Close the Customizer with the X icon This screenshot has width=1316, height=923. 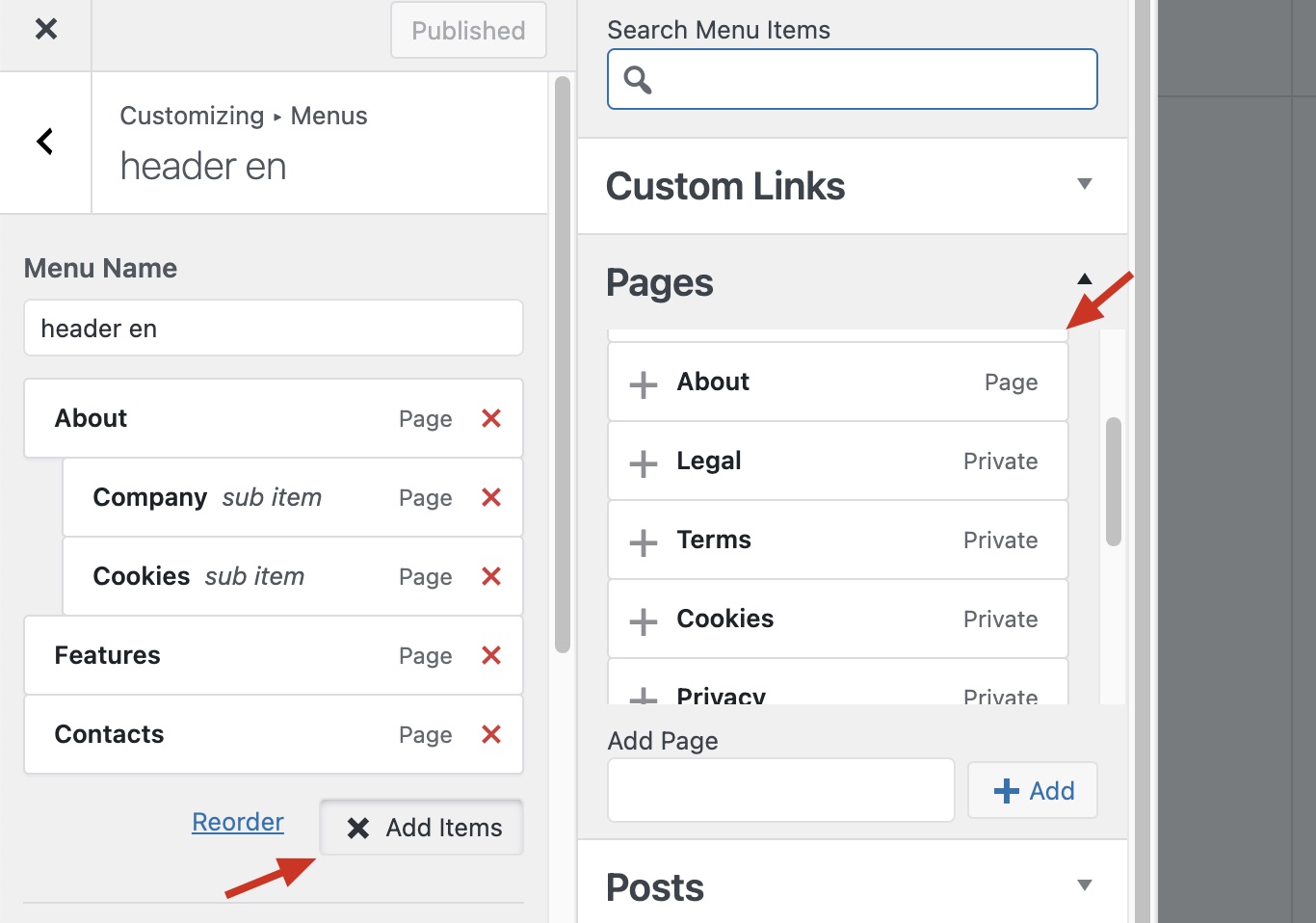point(45,30)
